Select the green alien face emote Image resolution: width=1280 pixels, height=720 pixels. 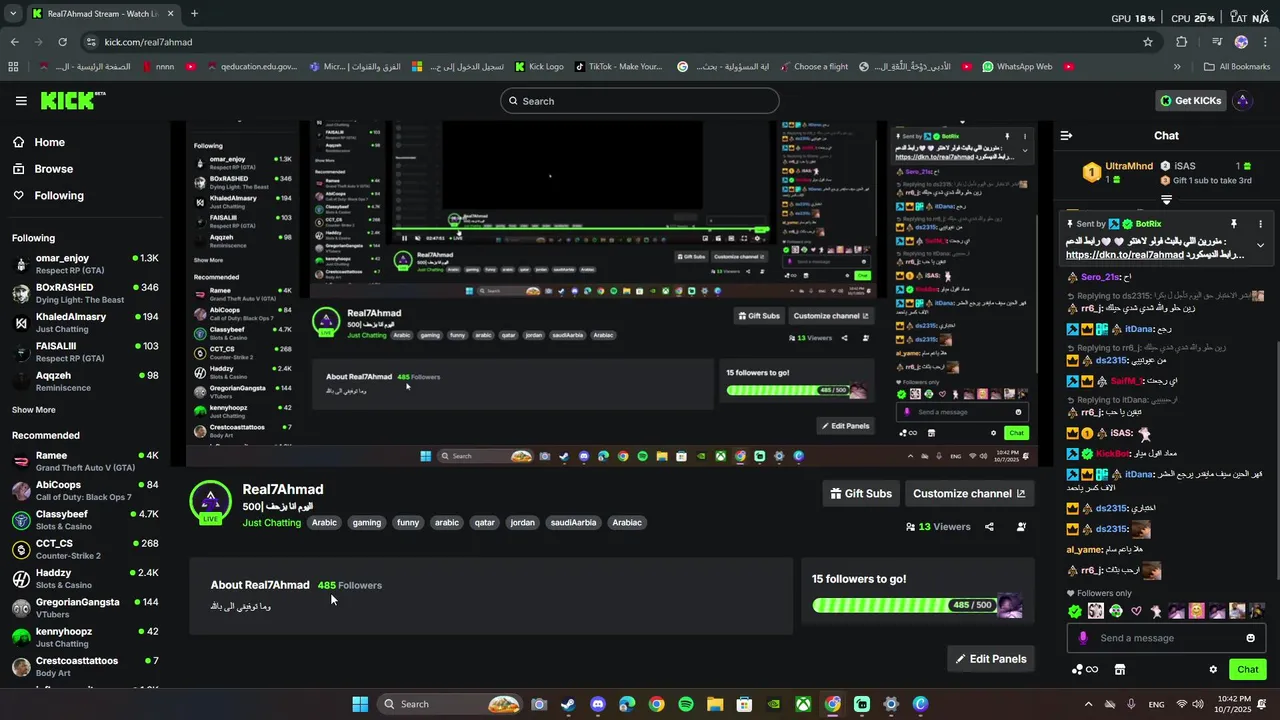click(x=1116, y=611)
